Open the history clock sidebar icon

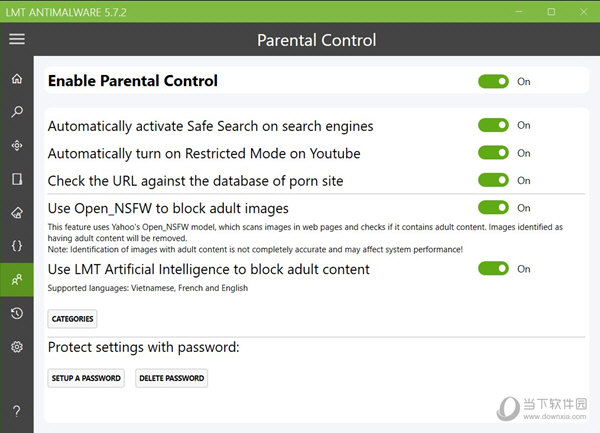[17, 313]
